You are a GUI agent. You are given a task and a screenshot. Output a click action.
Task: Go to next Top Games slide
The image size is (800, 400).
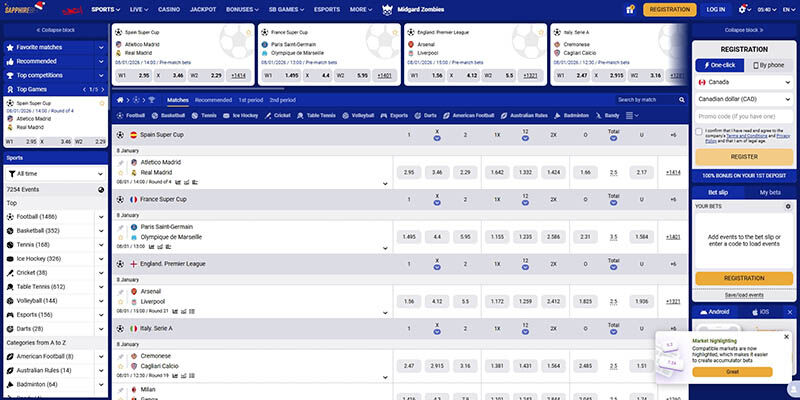[x=103, y=90]
